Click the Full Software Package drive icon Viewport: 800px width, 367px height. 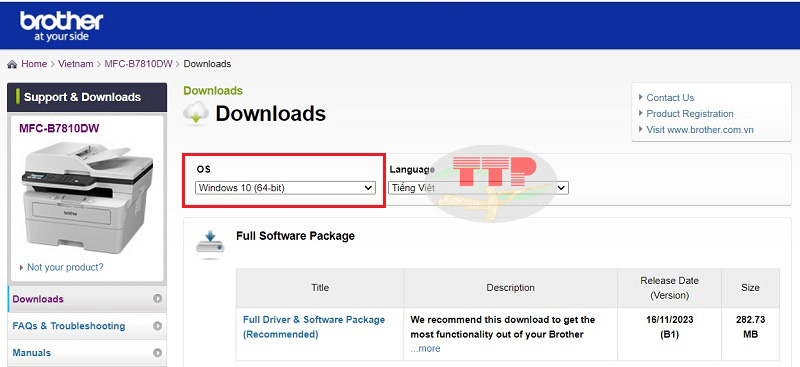pos(210,244)
